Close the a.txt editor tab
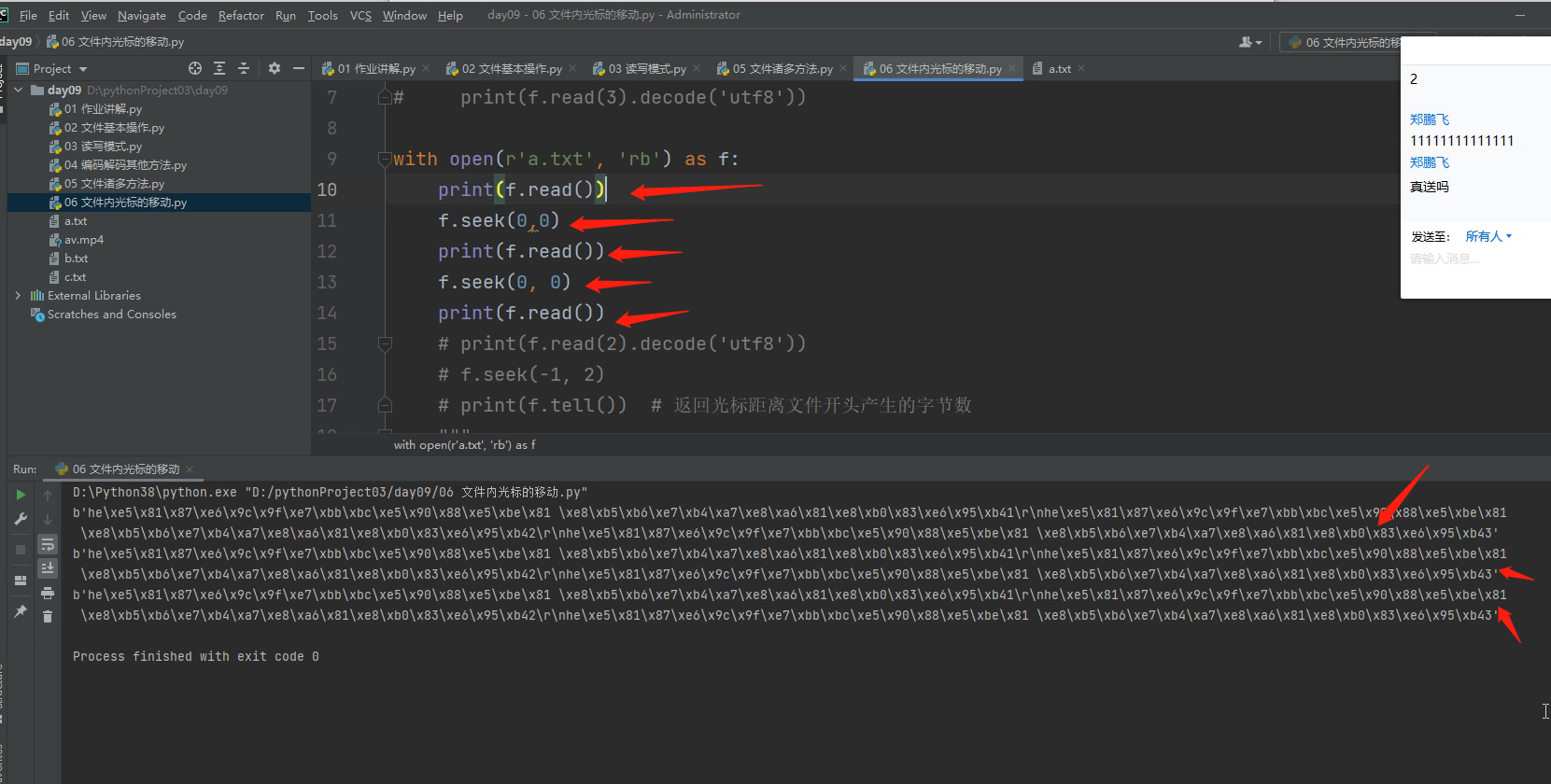The image size is (1551, 784). (x=1081, y=68)
